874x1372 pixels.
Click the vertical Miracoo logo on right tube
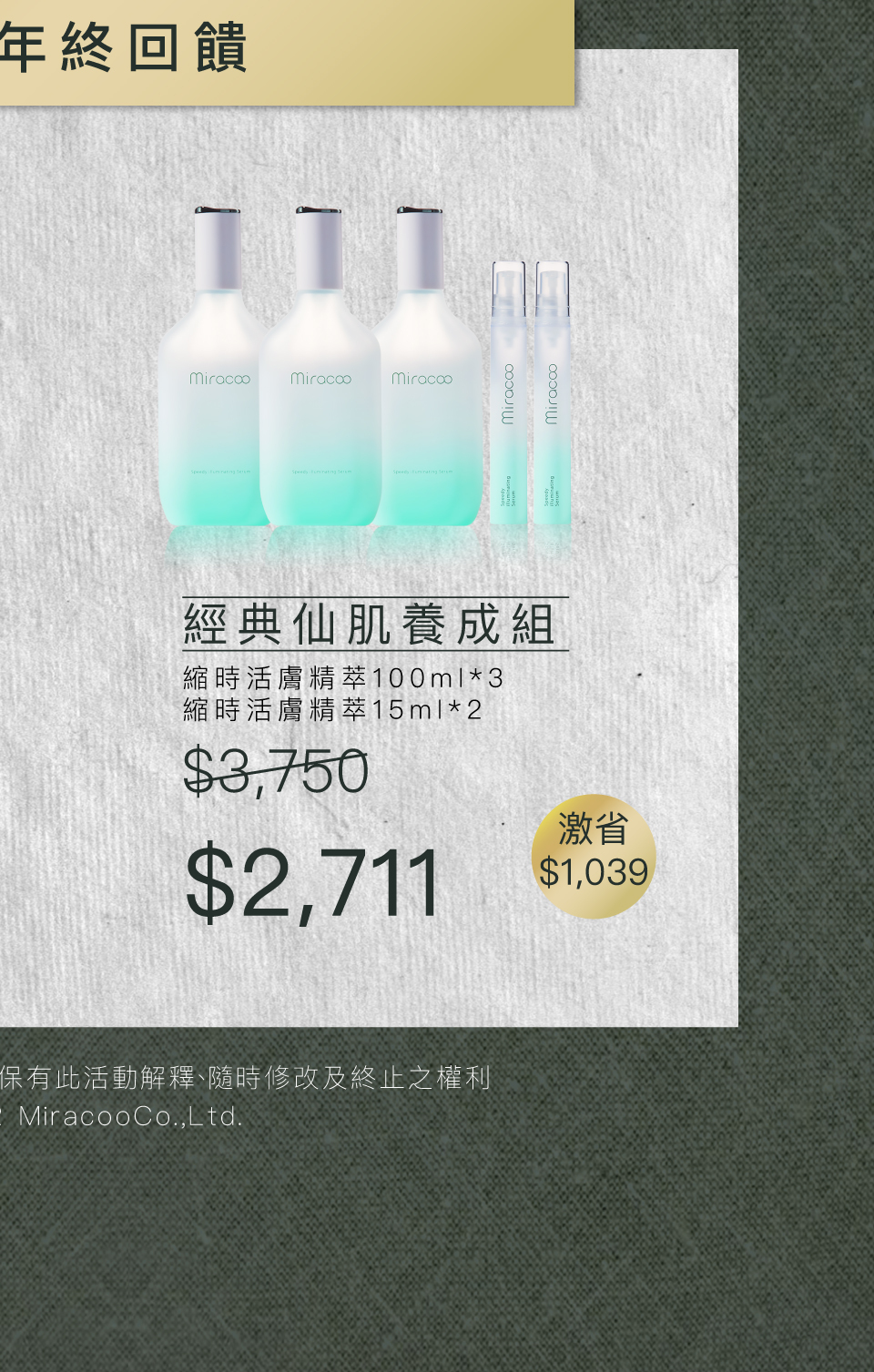pyautogui.click(x=551, y=394)
